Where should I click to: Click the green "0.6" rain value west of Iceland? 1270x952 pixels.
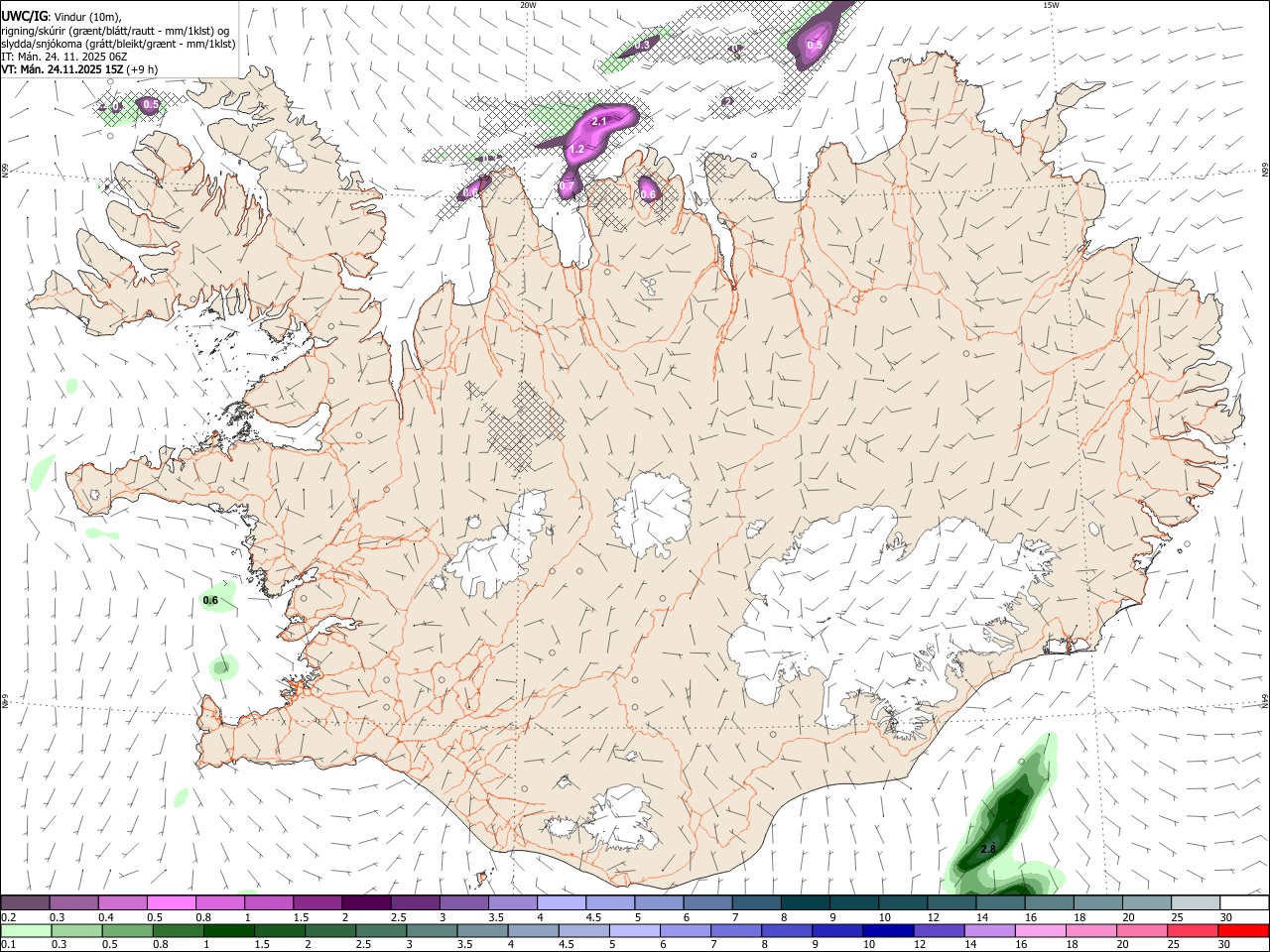[210, 600]
